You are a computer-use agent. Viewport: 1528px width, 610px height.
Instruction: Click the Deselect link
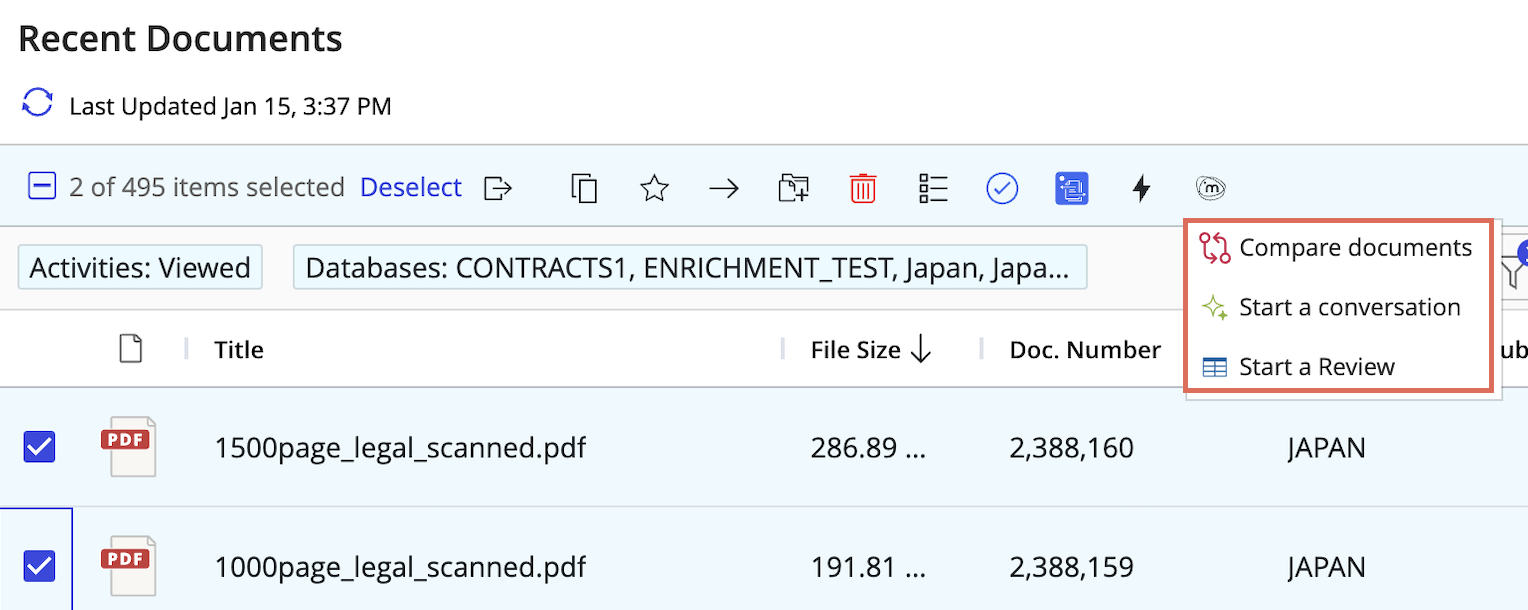pos(411,188)
